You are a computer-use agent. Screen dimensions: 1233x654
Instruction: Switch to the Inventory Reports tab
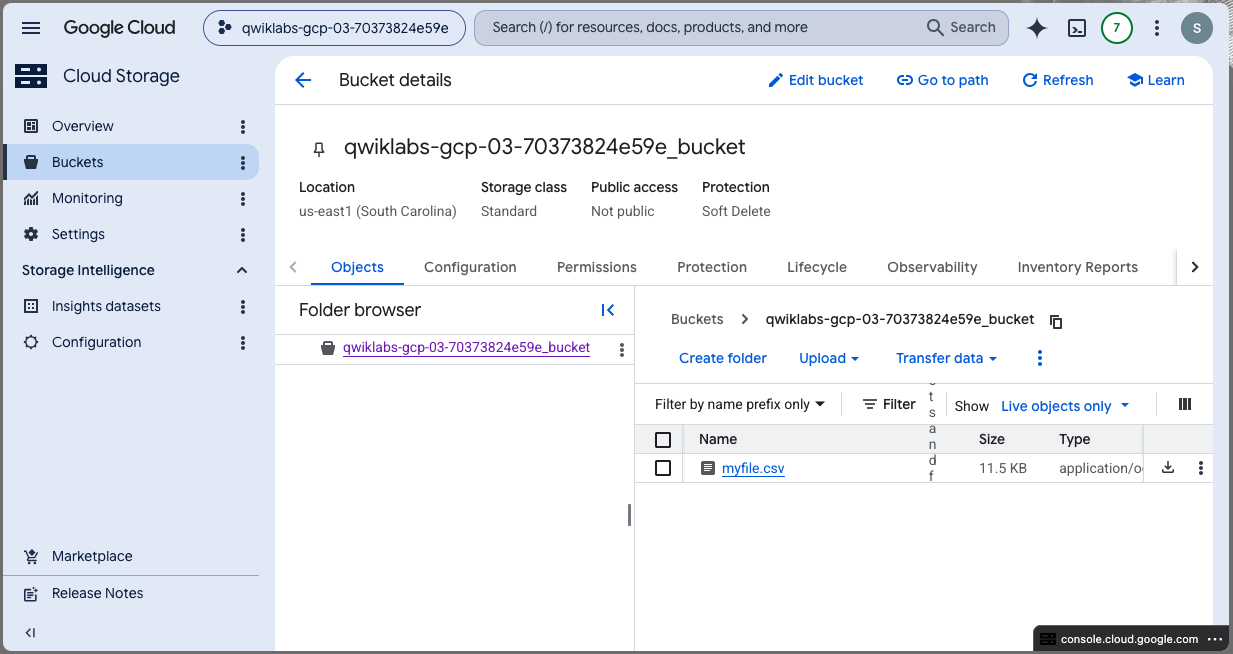[x=1077, y=267]
